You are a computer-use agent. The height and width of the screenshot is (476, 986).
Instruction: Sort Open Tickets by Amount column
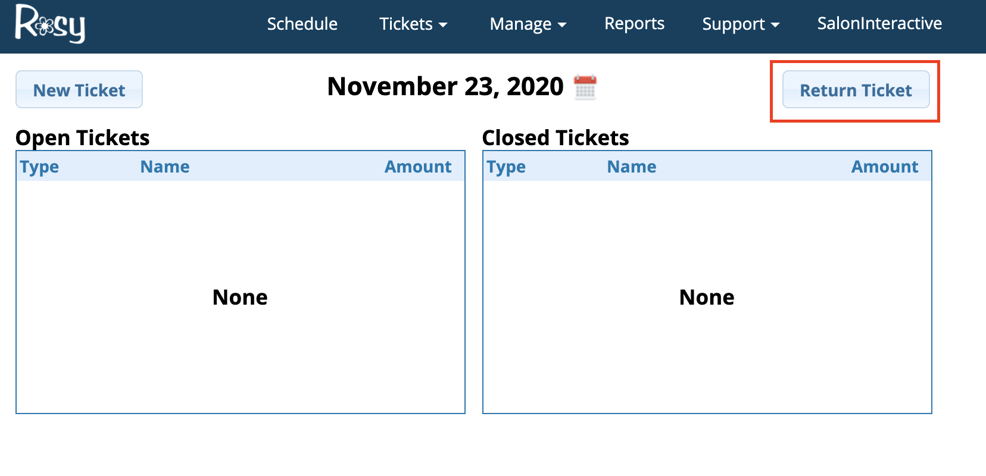(418, 167)
